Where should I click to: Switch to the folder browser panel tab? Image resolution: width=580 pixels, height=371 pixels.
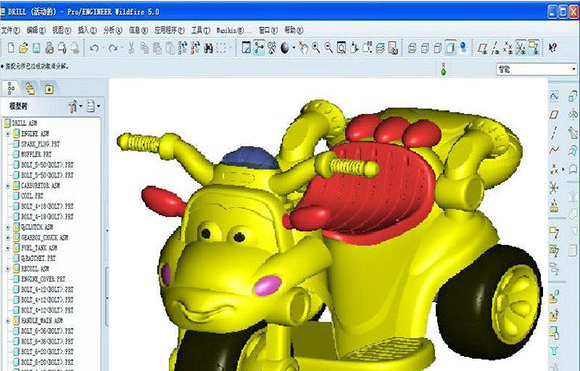pos(30,88)
